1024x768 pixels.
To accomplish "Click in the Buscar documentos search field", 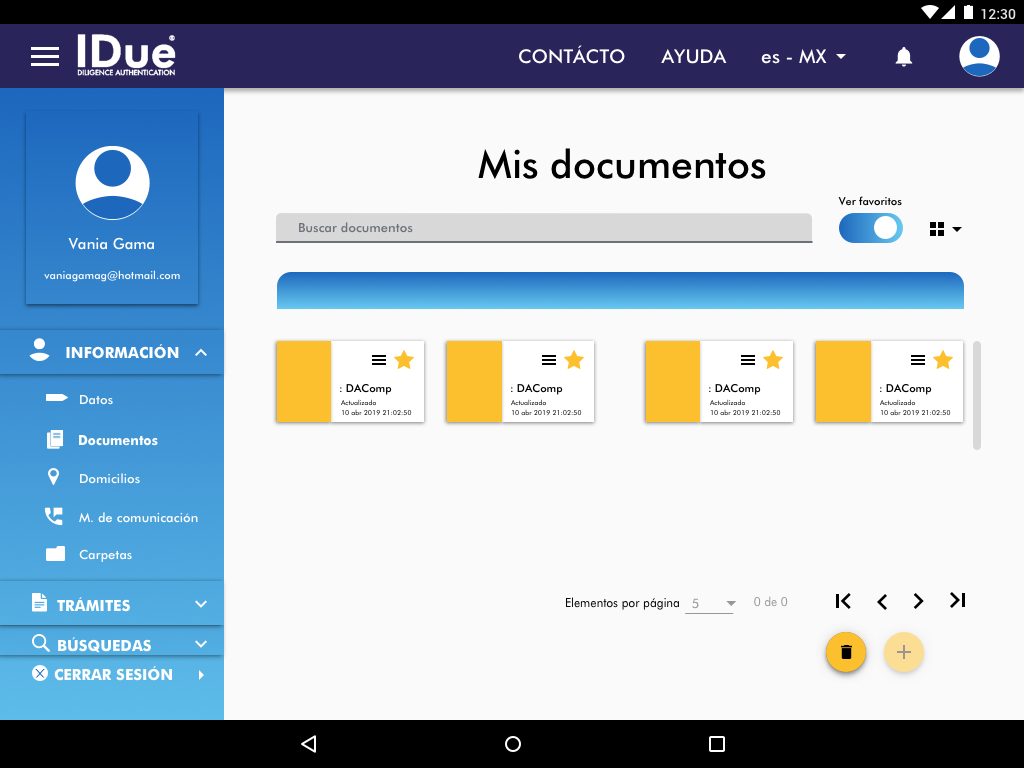I will [544, 228].
